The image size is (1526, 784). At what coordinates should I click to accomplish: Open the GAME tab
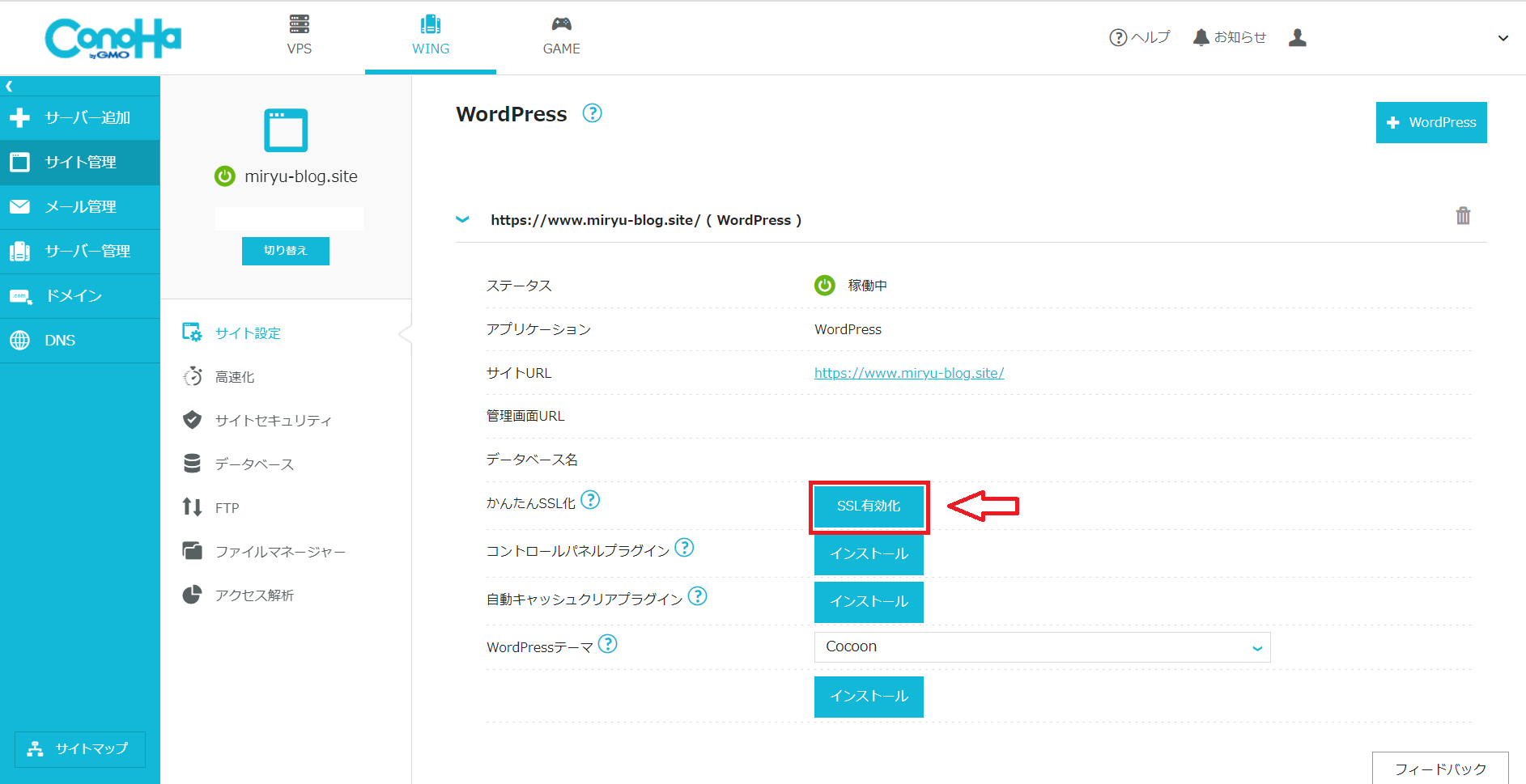(562, 36)
